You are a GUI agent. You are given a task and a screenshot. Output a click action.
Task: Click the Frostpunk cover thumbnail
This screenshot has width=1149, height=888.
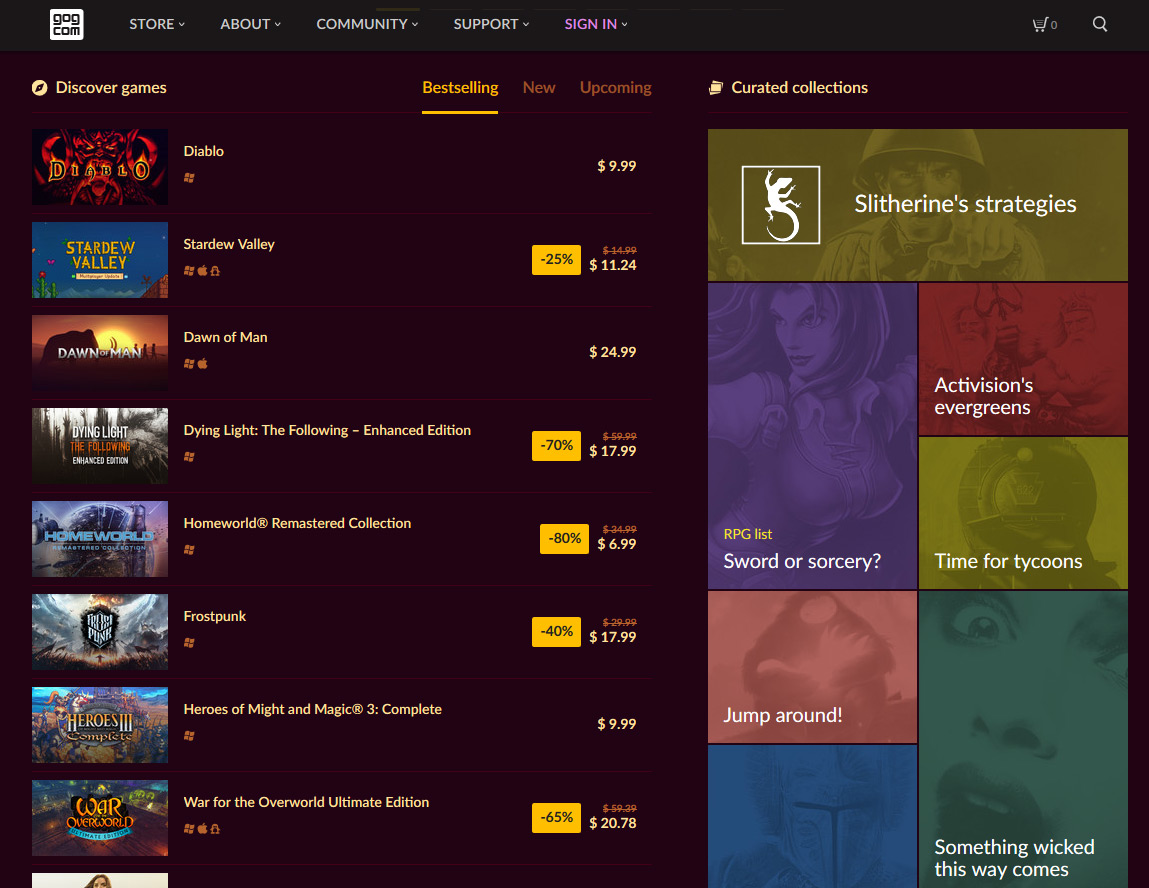[x=100, y=632]
